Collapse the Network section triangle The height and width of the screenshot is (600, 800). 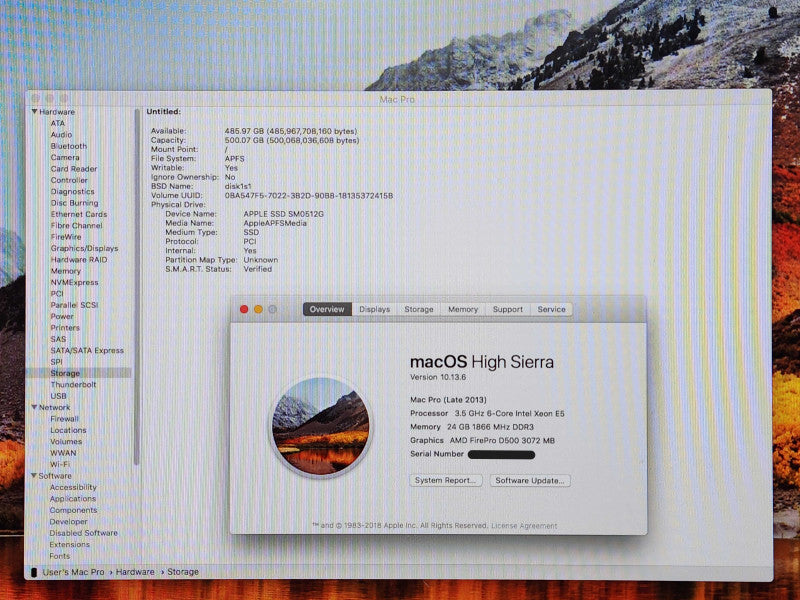pyautogui.click(x=34, y=407)
